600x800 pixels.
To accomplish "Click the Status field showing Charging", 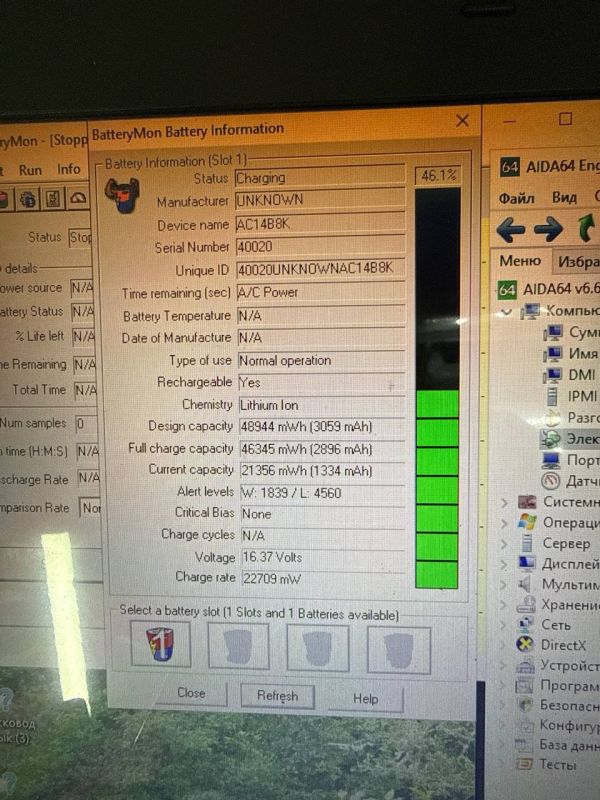I will (x=319, y=178).
